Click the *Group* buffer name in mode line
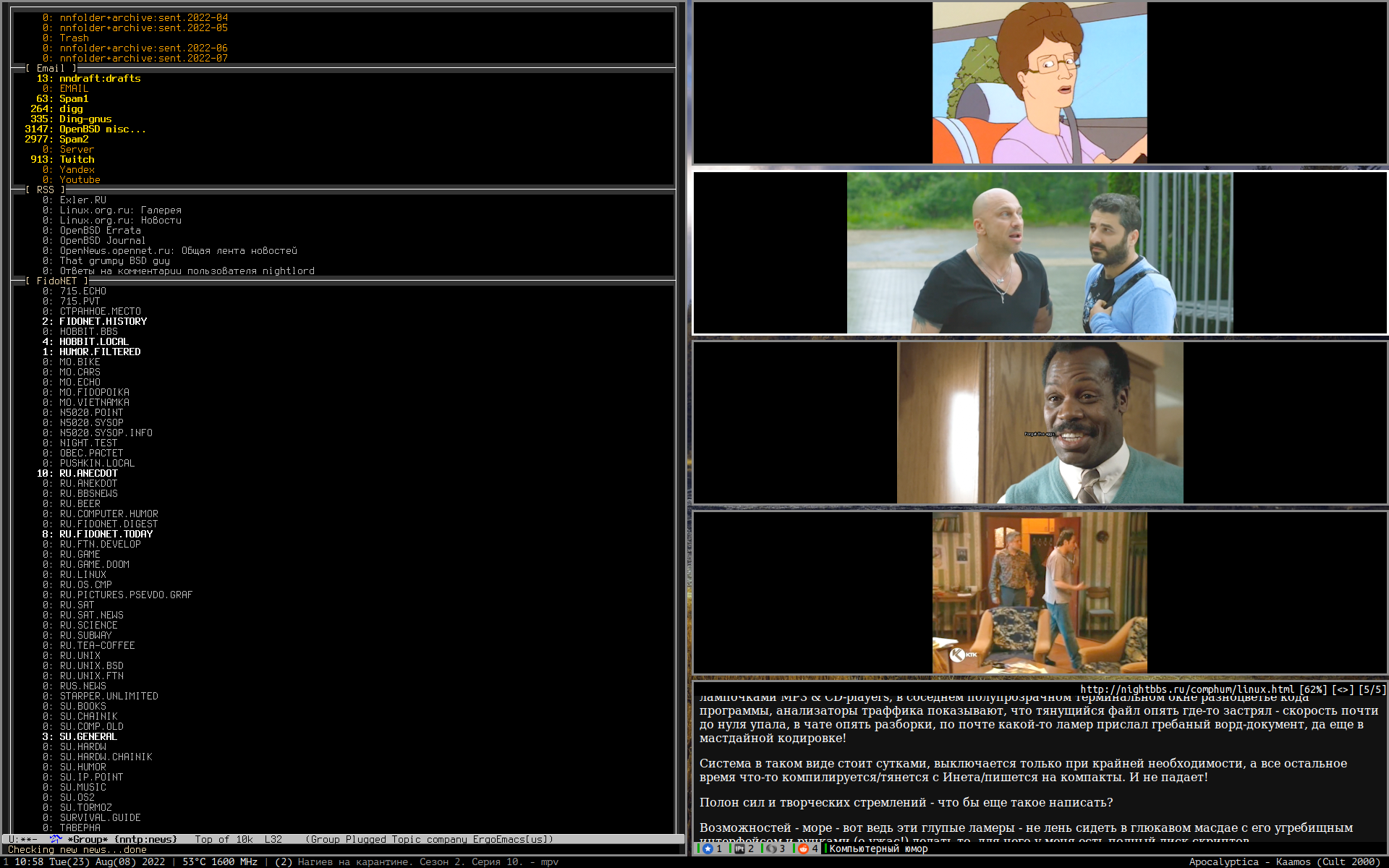 pyautogui.click(x=88, y=839)
